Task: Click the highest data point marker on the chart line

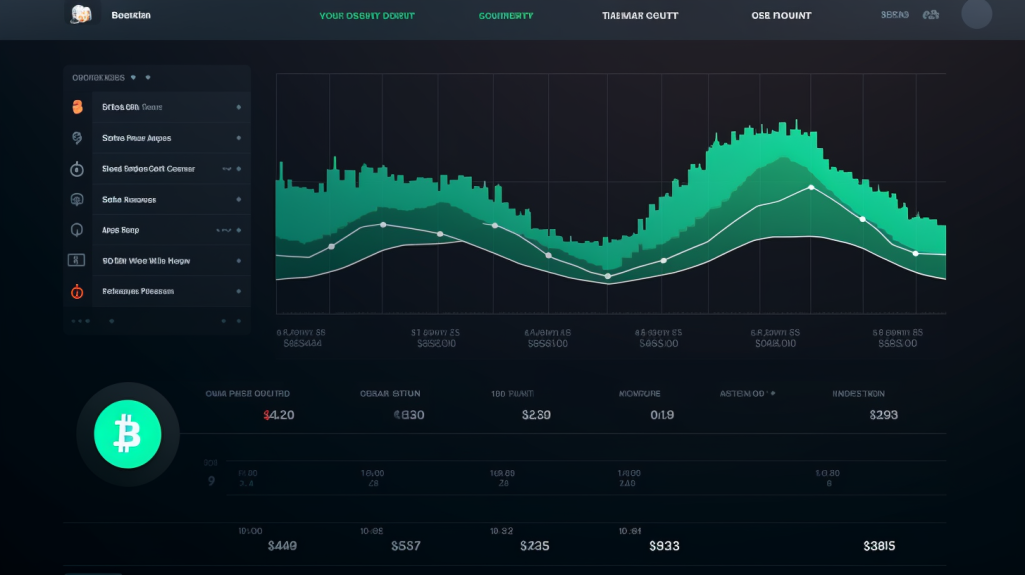Action: click(811, 187)
